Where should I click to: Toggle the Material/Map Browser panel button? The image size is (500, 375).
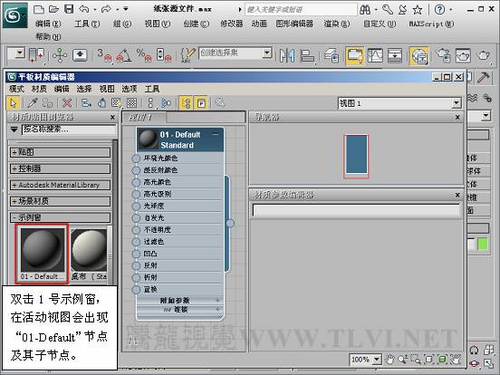click(x=186, y=103)
